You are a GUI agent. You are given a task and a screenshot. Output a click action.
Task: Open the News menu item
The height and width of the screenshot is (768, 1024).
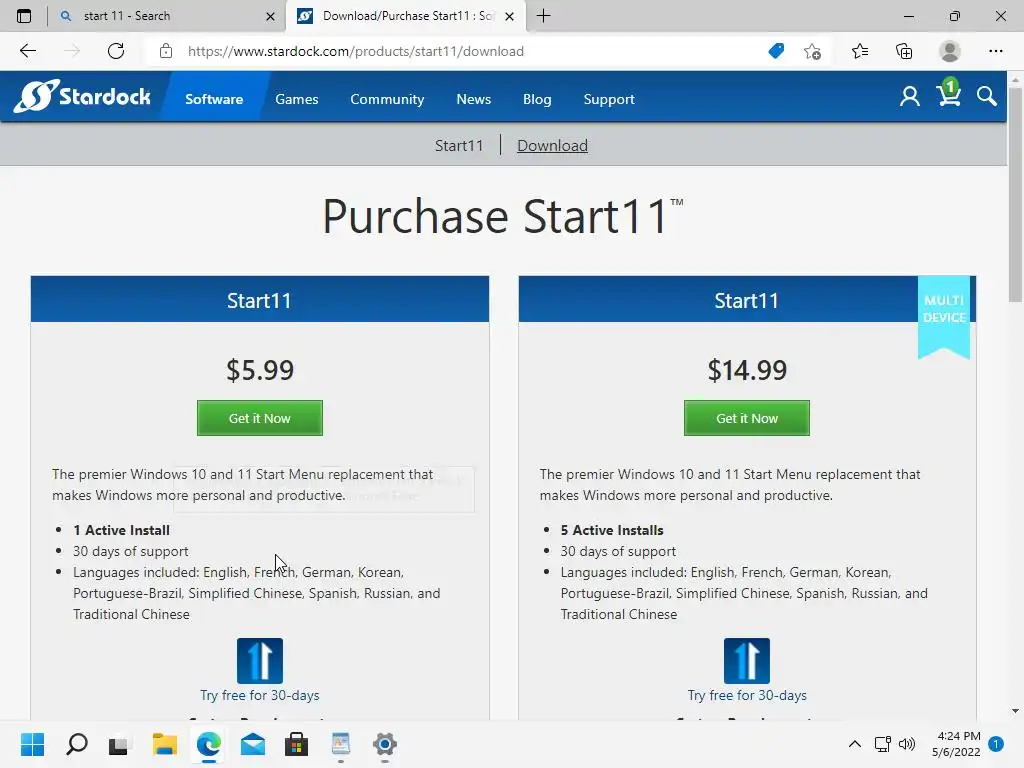(473, 99)
